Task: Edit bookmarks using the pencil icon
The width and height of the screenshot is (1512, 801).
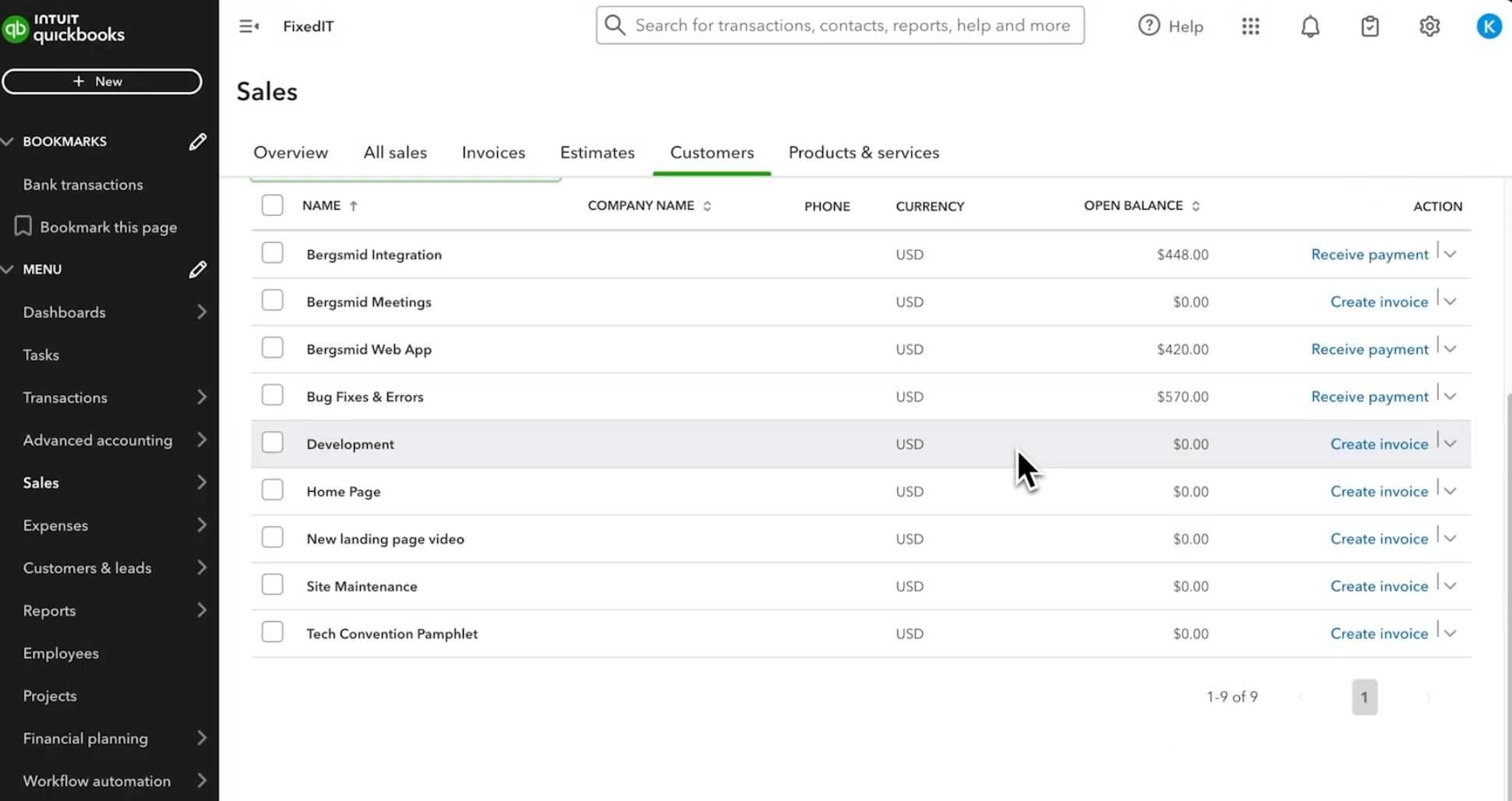Action: [x=197, y=141]
